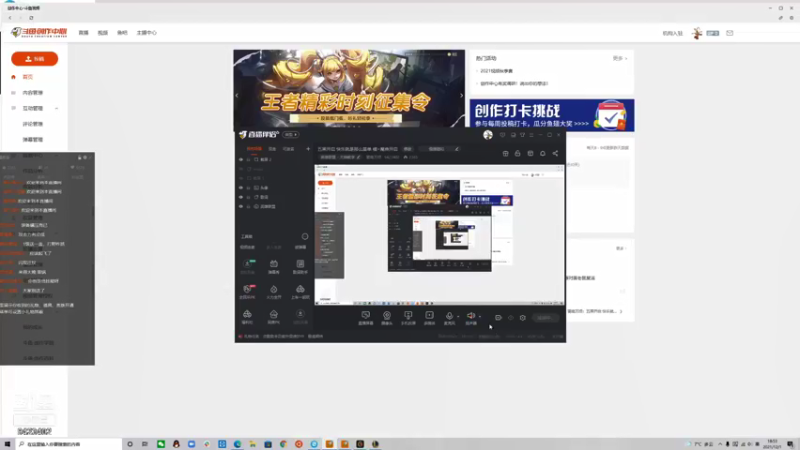Click the screen capture source icon
800x450 pixels.
click(x=365, y=317)
